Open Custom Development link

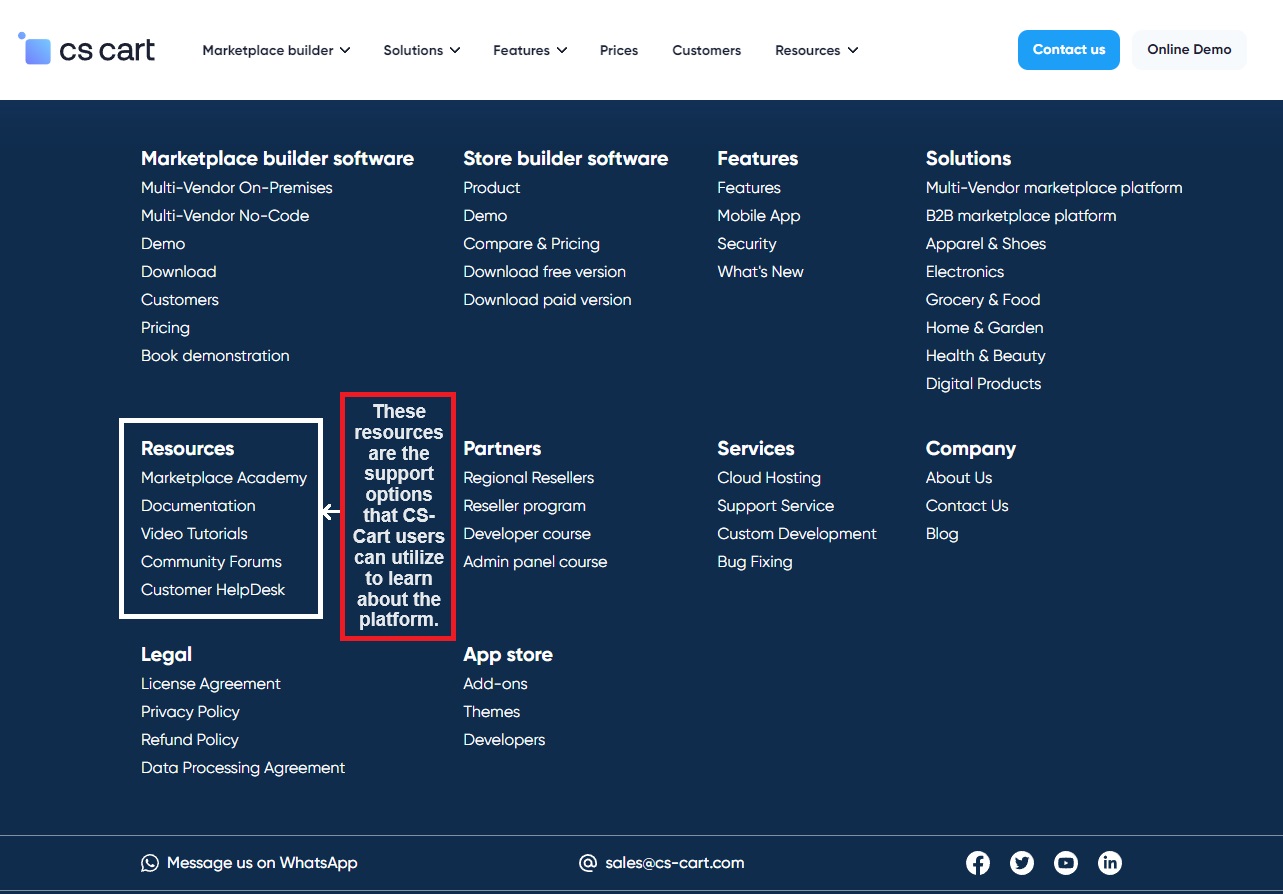tap(797, 534)
